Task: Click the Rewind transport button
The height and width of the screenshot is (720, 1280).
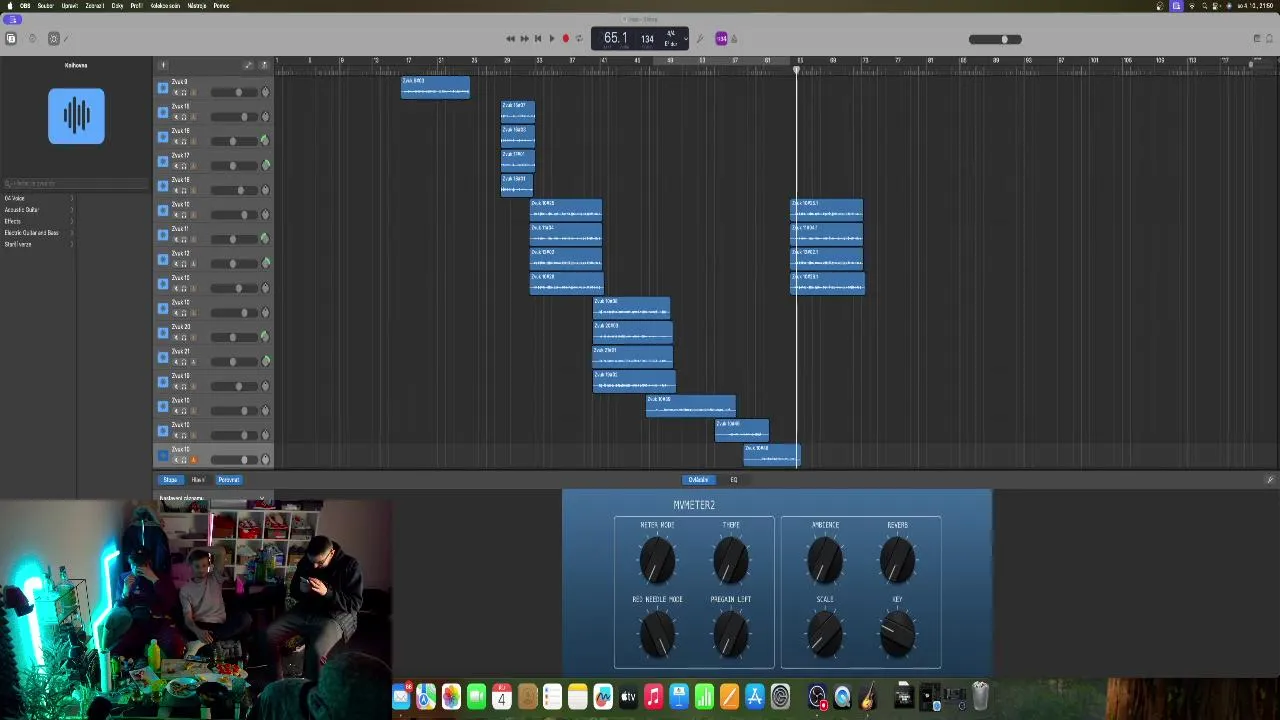Action: point(510,39)
